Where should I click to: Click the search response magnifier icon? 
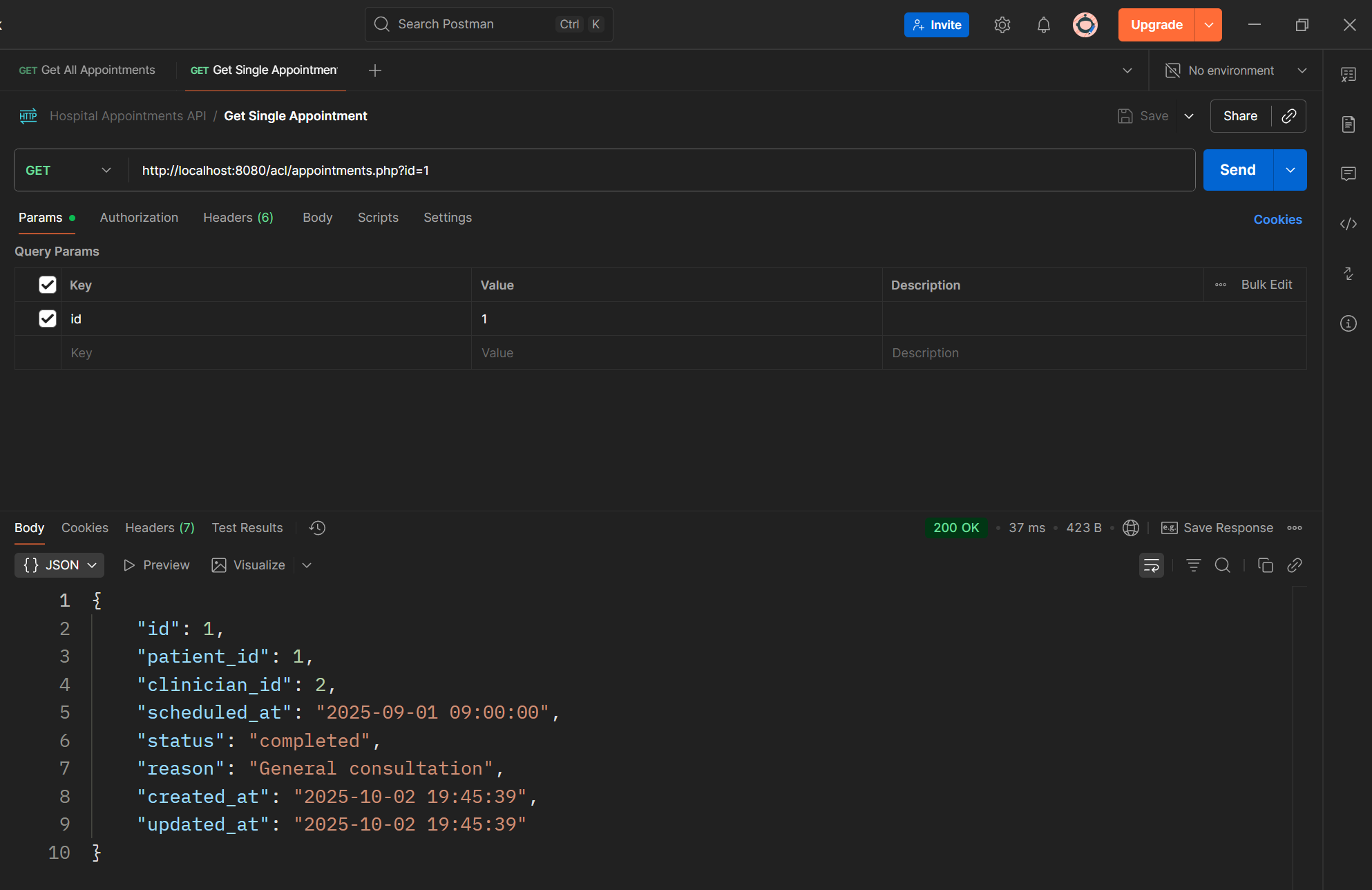click(1222, 565)
